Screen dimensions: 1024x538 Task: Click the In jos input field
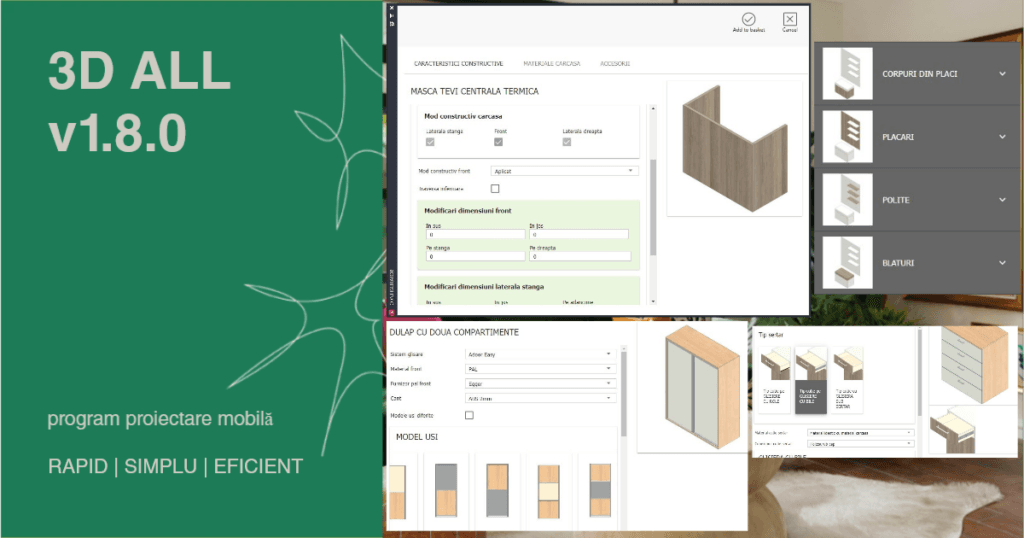579,234
